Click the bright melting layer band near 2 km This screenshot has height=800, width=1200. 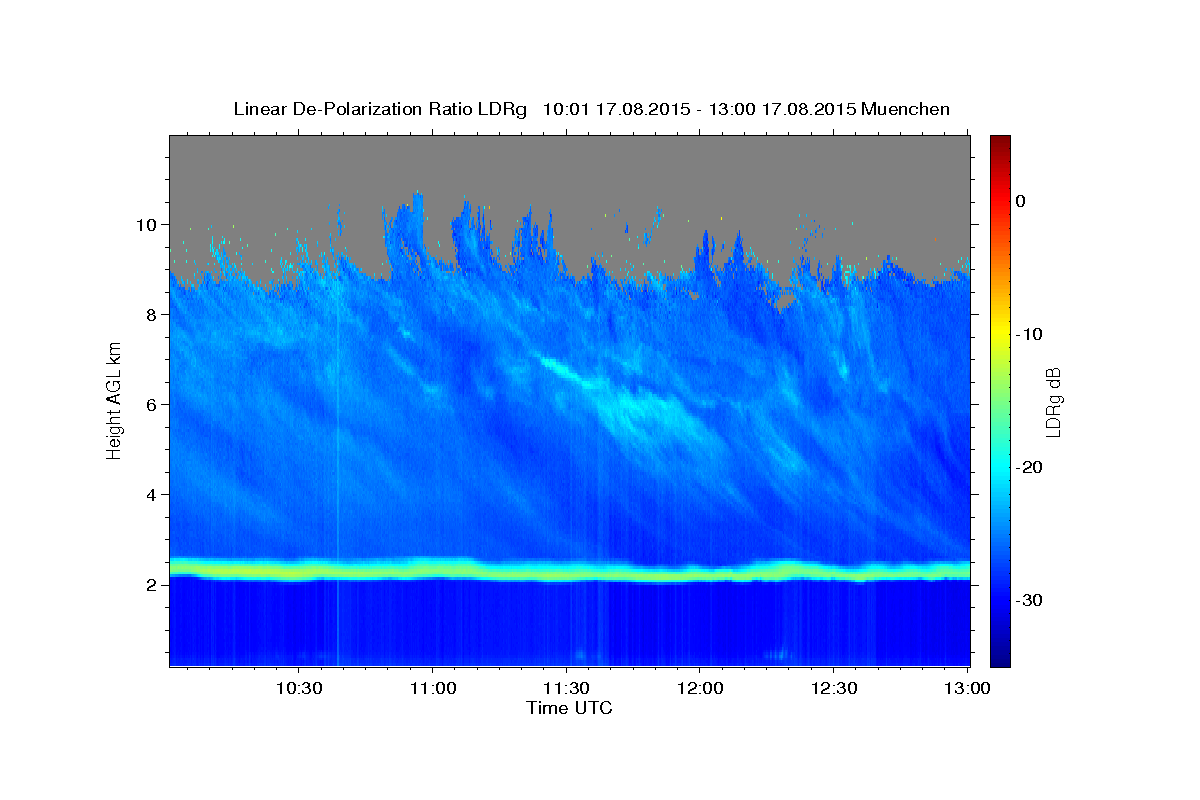[x=570, y=571]
